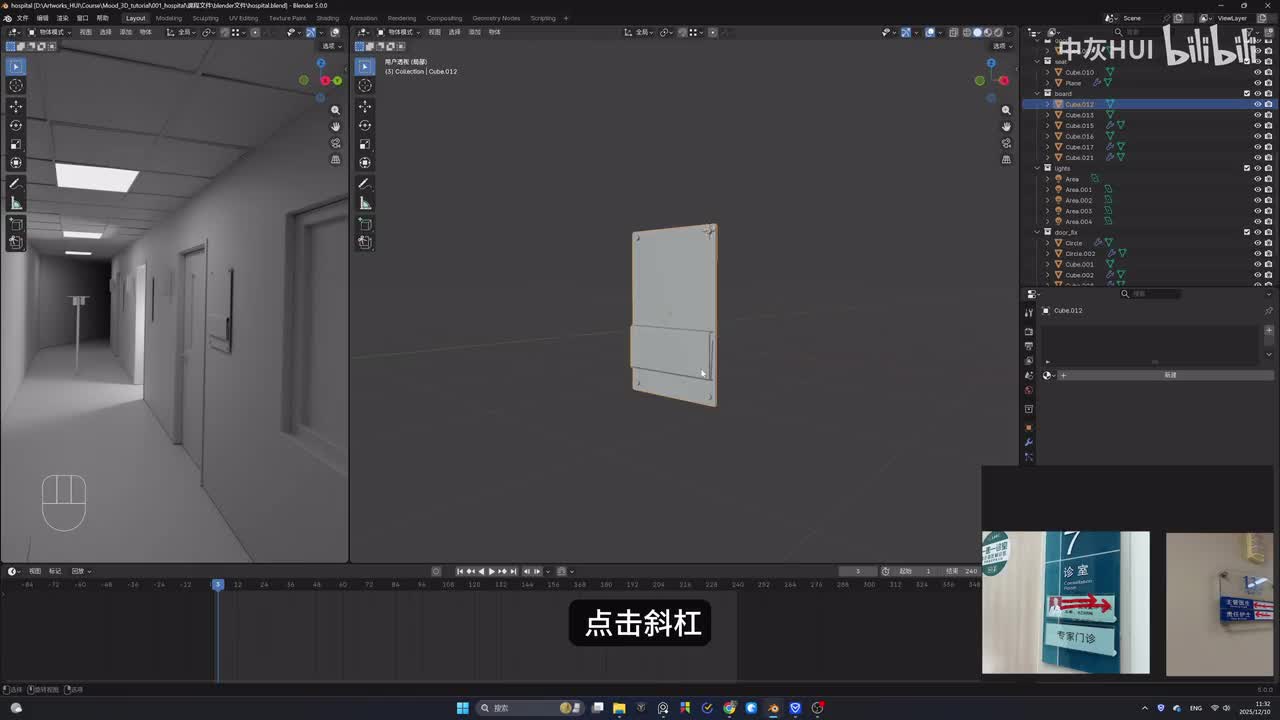Screen dimensions: 1280x720
Task: Click the pan hand icon in right viewport
Action: (x=1006, y=126)
